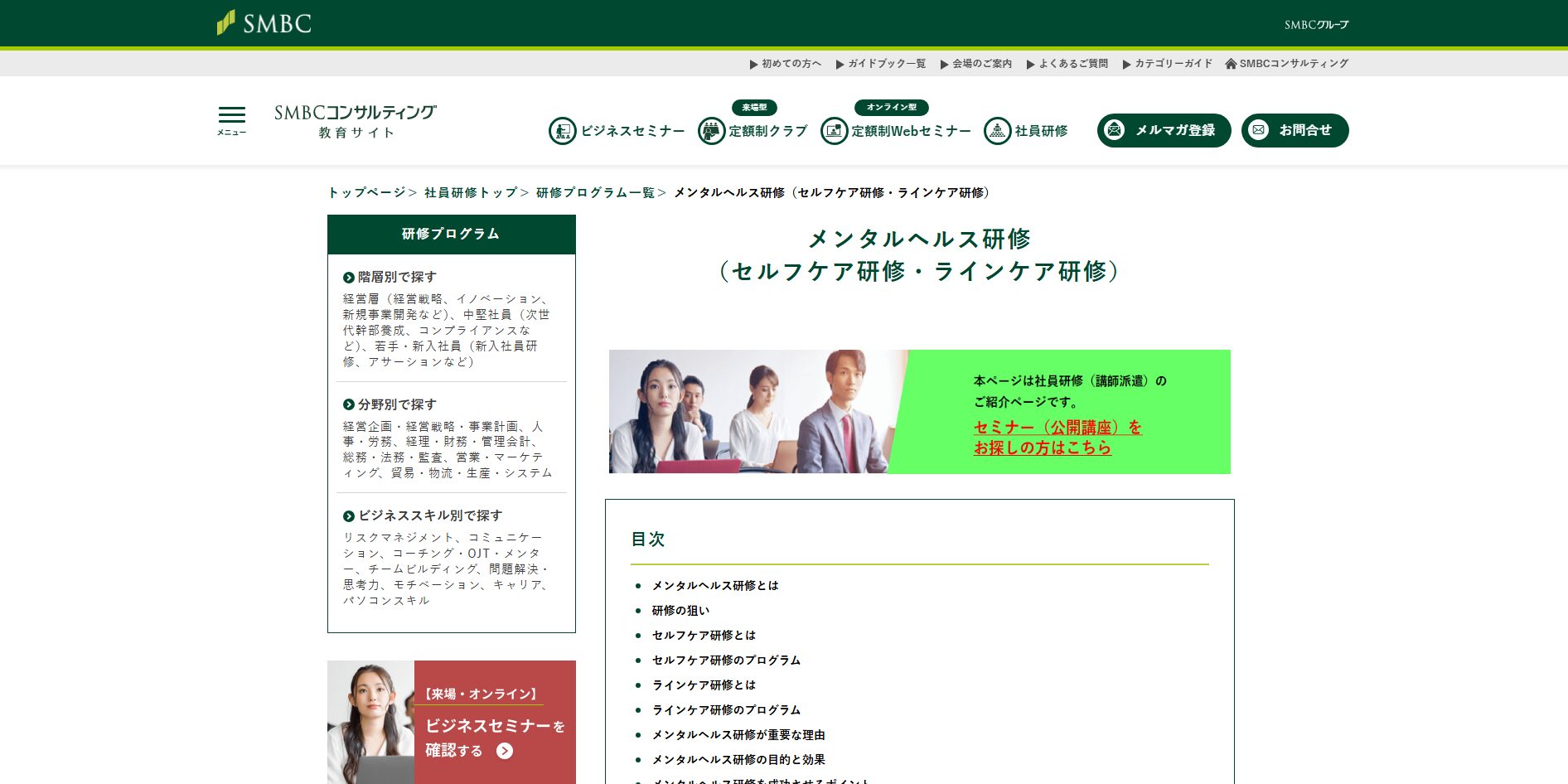Click the envelope icon on お問合せ
Viewport: 1568px width, 784px height.
click(x=1259, y=130)
